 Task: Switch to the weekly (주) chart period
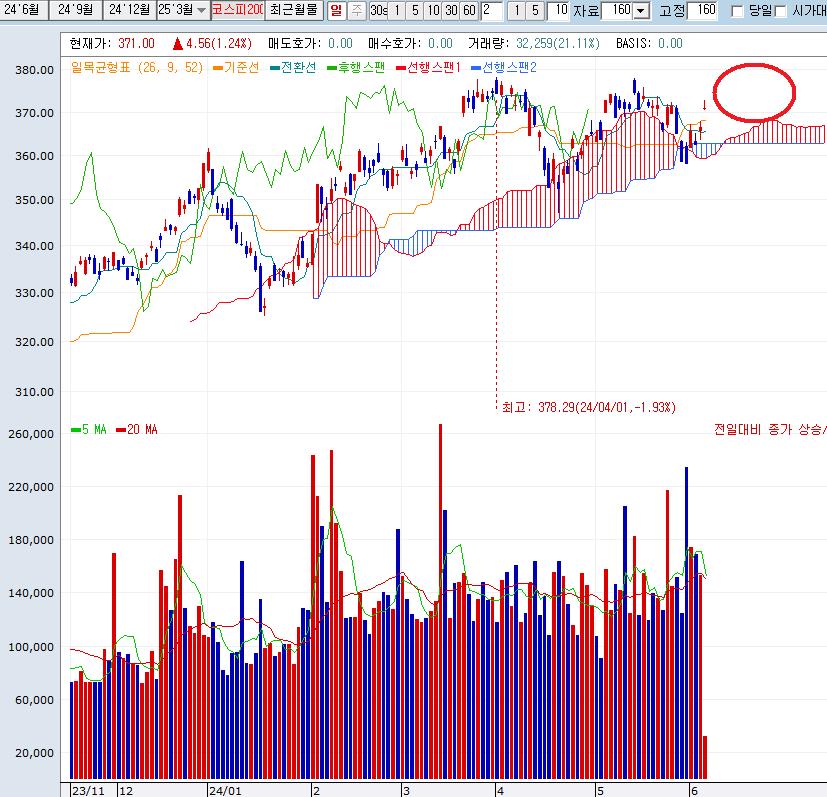click(x=356, y=10)
